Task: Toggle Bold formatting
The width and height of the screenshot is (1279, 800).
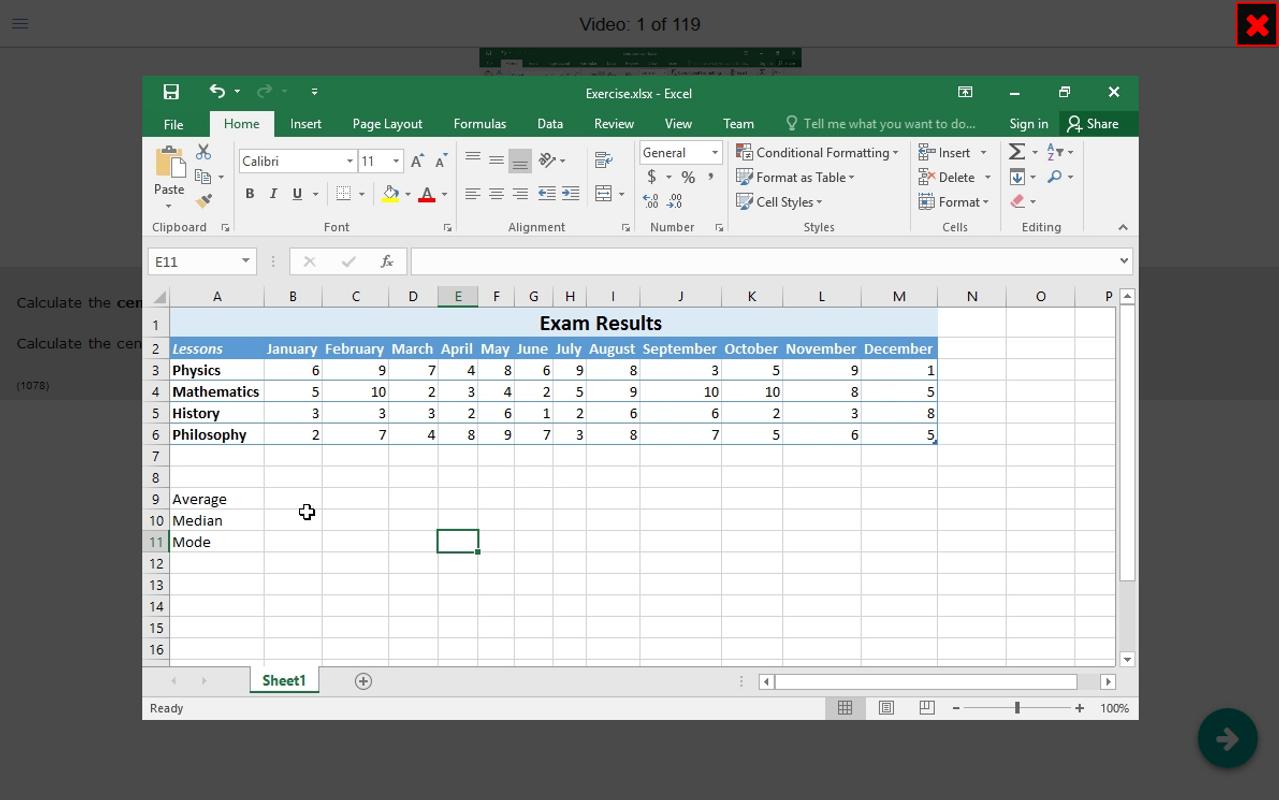Action: [249, 194]
